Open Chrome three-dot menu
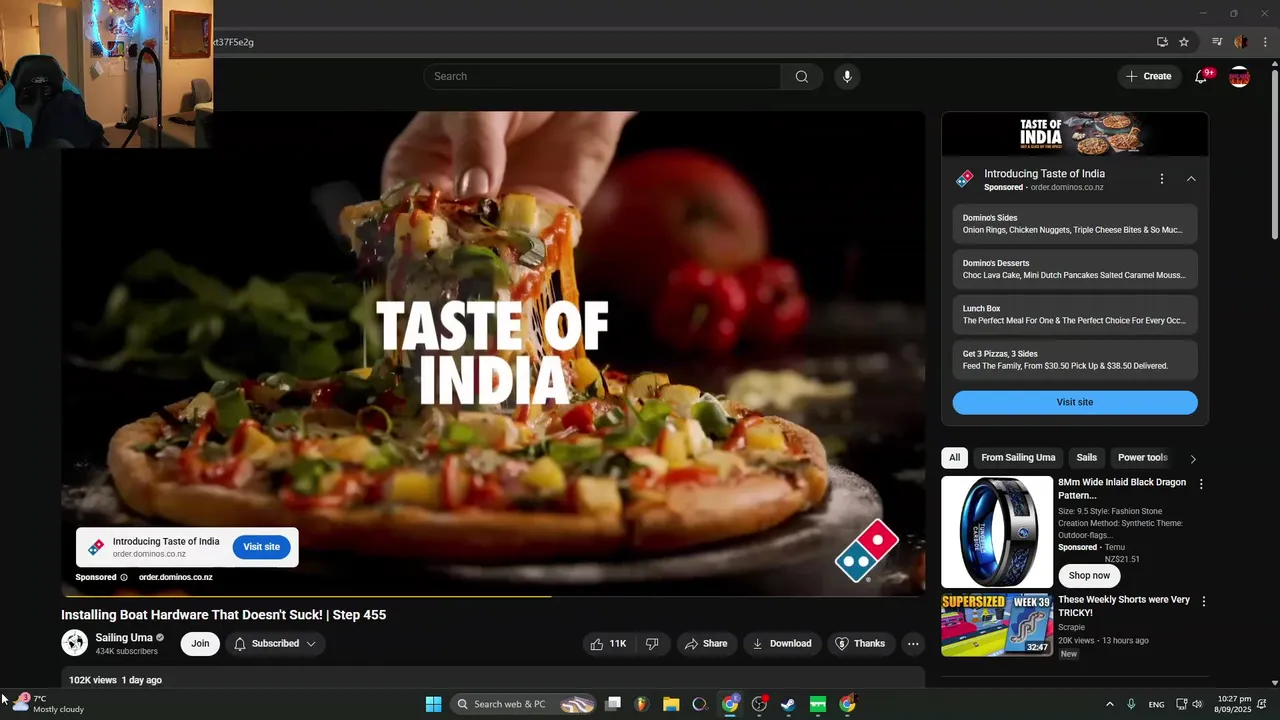The width and height of the screenshot is (1280, 720). pos(1265,42)
